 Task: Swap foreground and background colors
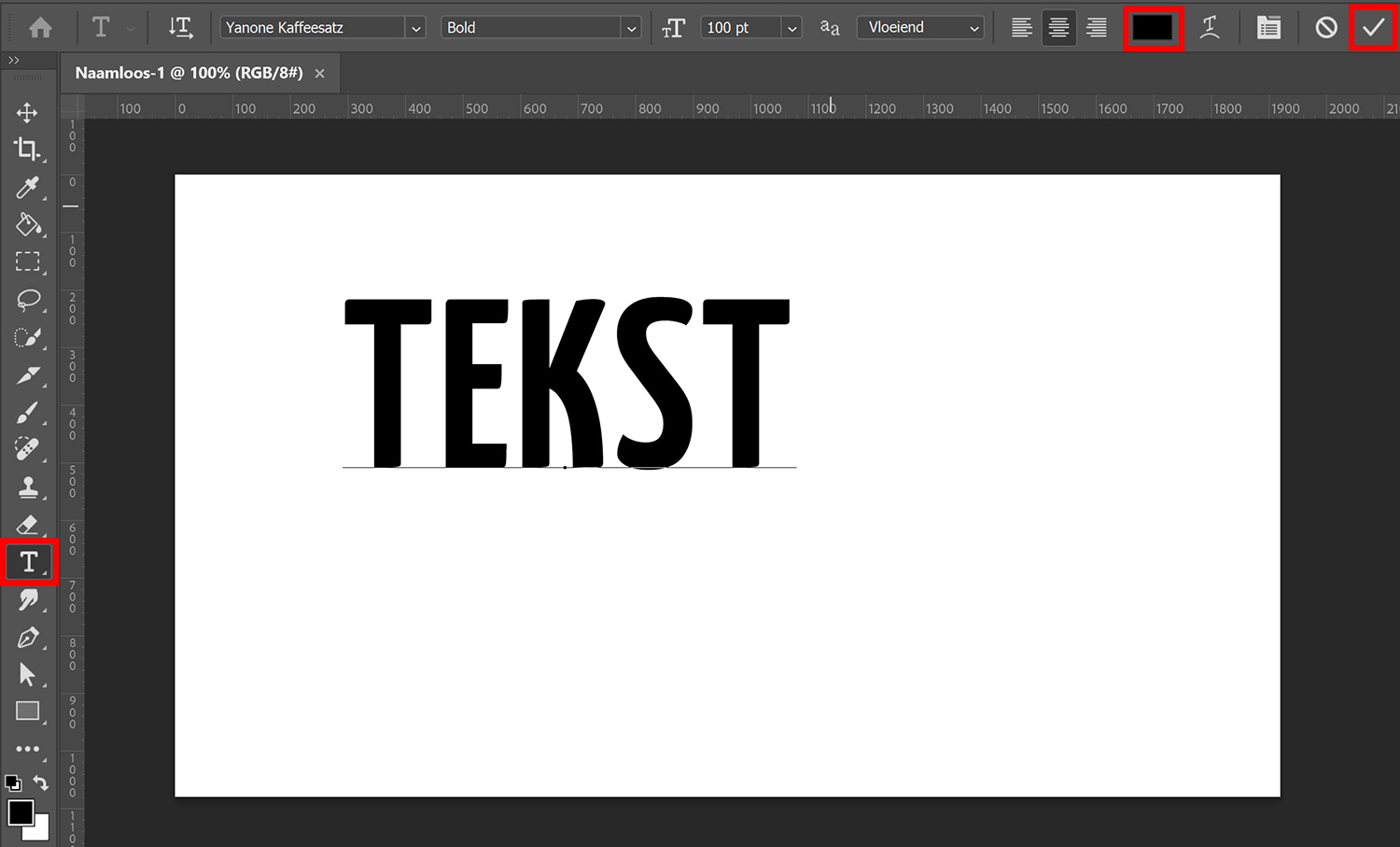point(39,783)
